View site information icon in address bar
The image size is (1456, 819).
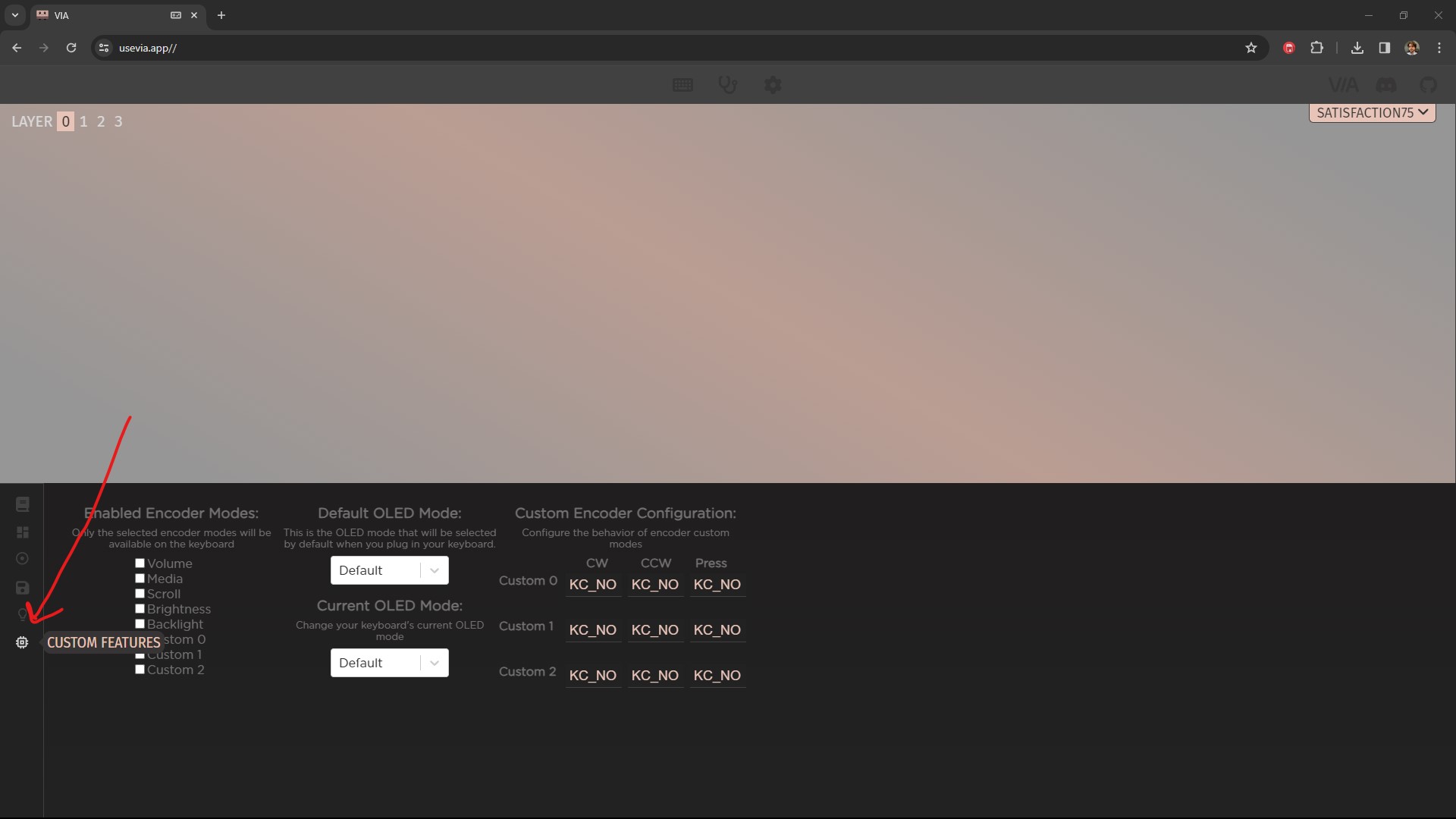(104, 48)
